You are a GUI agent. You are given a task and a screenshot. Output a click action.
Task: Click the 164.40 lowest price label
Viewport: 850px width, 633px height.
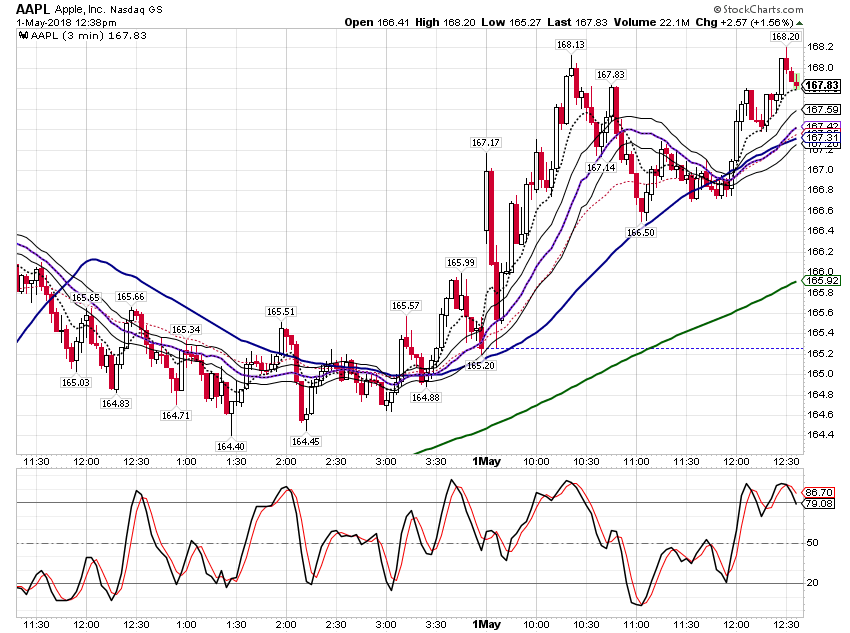tap(230, 447)
